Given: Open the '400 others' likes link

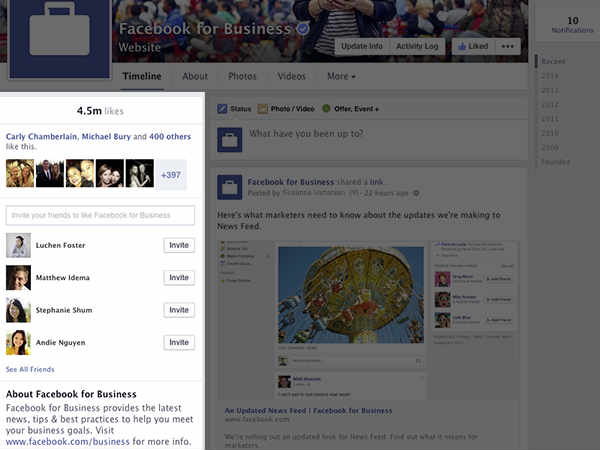Looking at the screenshot, I should click(170, 137).
